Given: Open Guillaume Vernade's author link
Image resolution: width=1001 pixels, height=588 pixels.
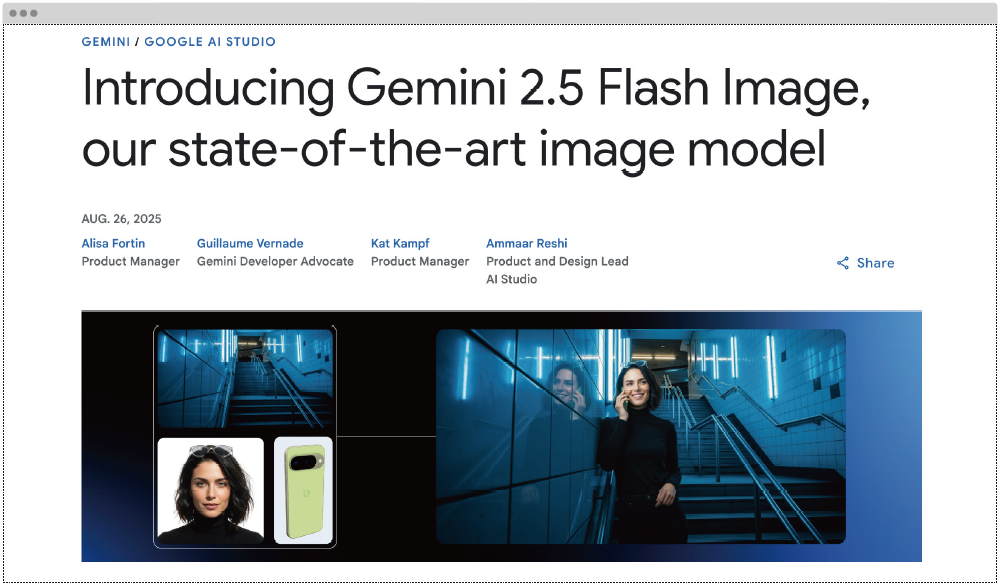Looking at the screenshot, I should [x=250, y=243].
